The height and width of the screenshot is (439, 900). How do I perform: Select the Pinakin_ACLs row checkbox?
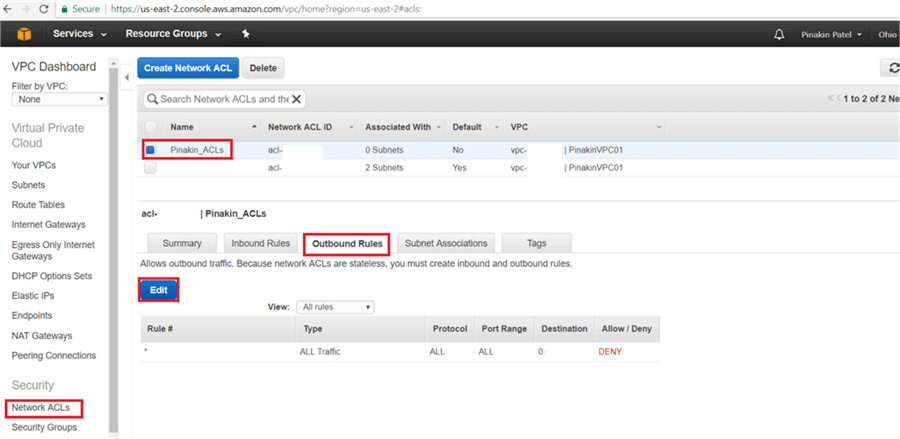(150, 150)
